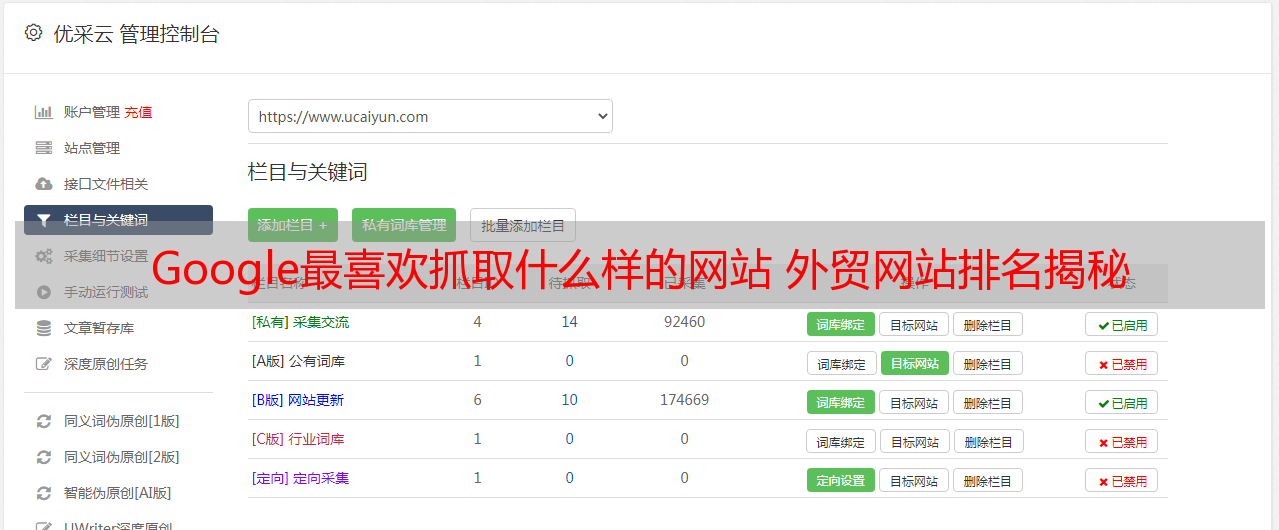Click the 174669 collected count
Image resolution: width=1279 pixels, height=530 pixels.
tap(684, 400)
